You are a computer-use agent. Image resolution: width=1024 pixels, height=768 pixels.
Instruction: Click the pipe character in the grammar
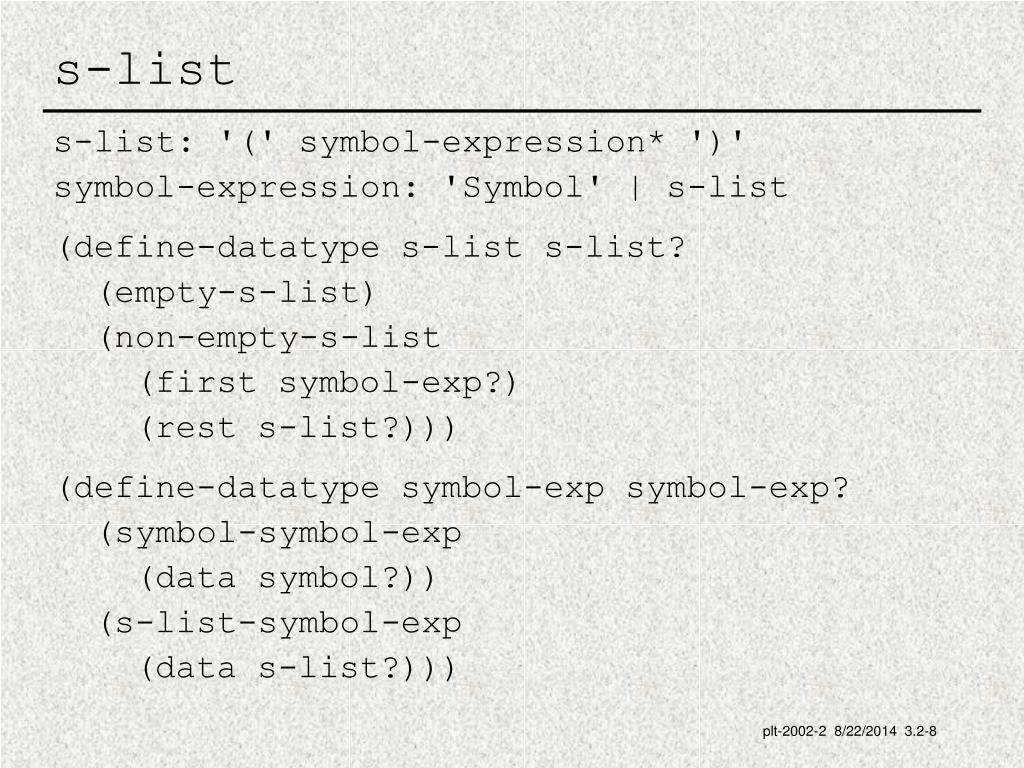click(634, 187)
